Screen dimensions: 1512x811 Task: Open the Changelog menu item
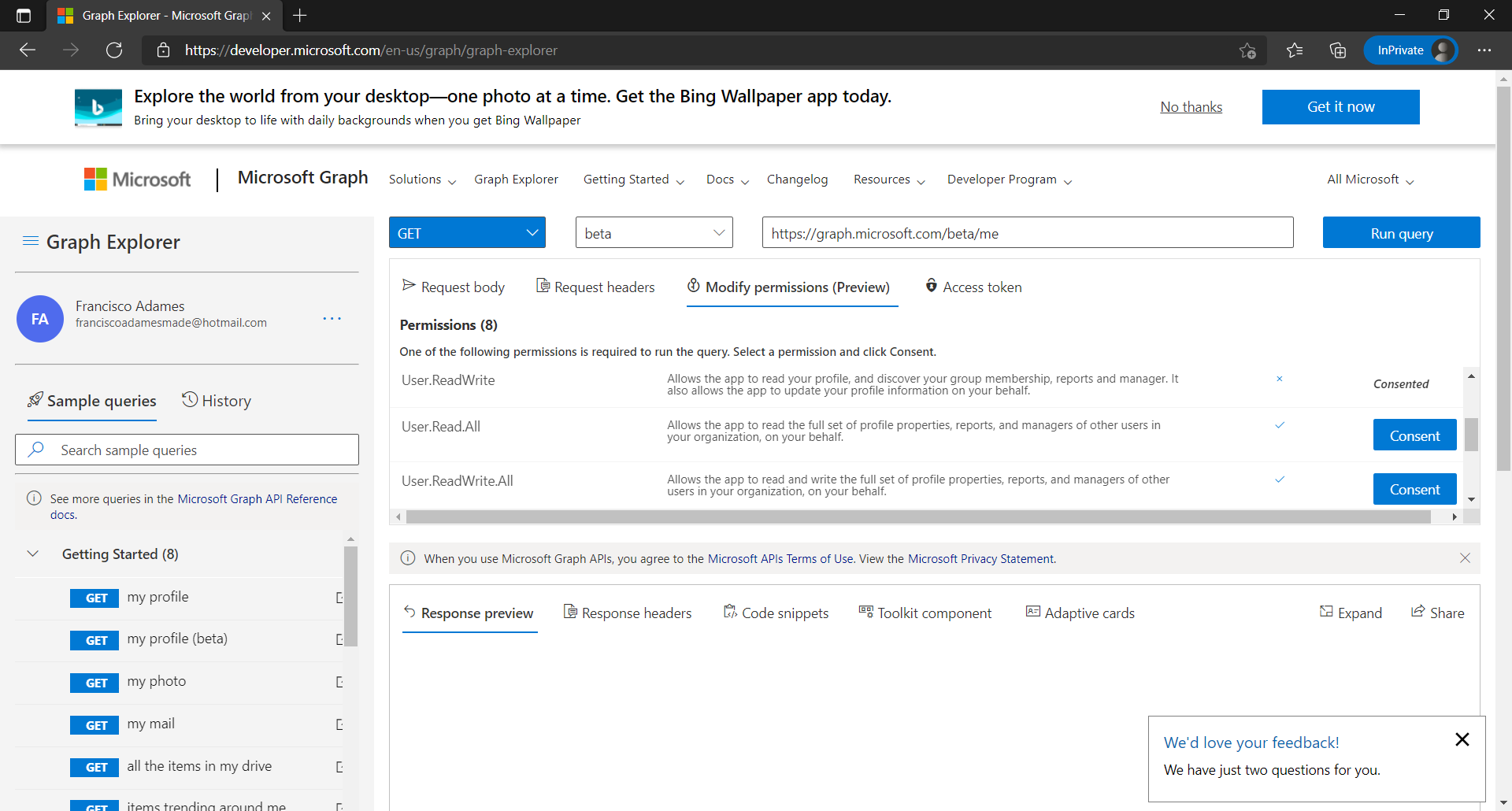point(797,180)
